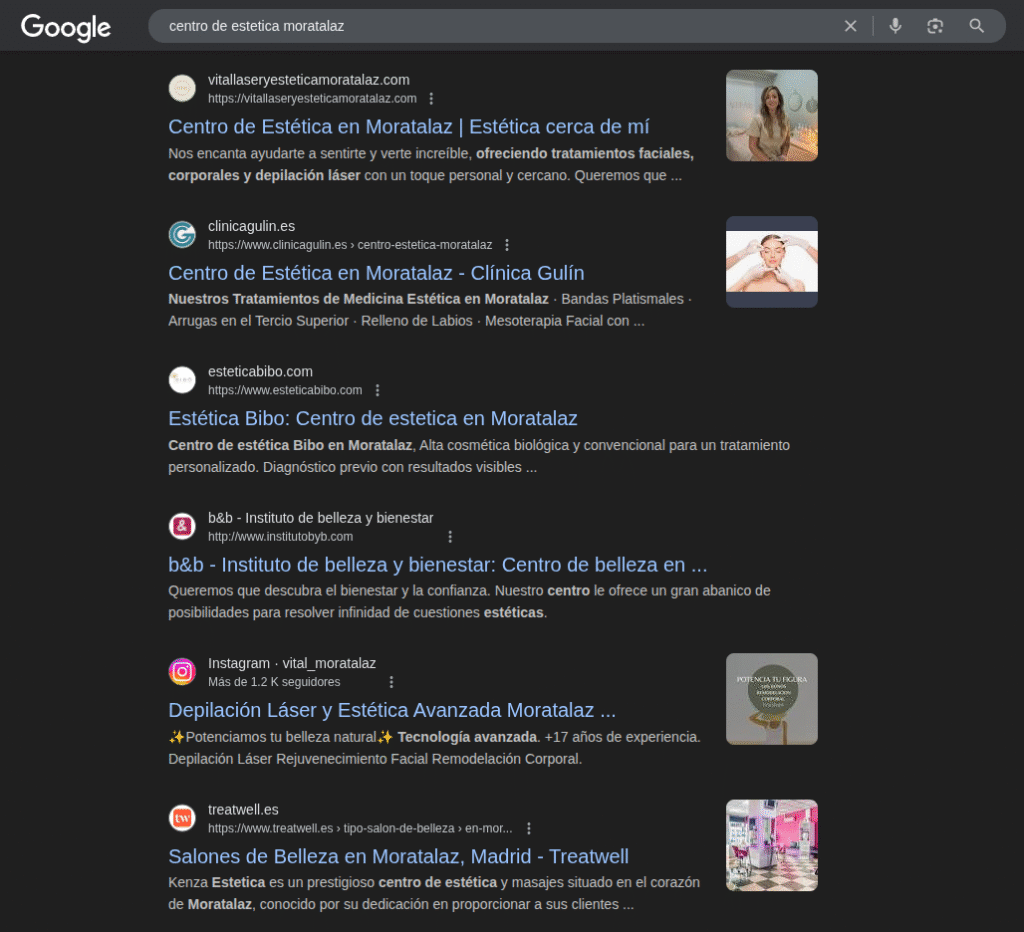1024x932 pixels.
Task: Open 'Depilación Láser y Estética Avanzada Moratalaz' link
Action: tap(392, 710)
